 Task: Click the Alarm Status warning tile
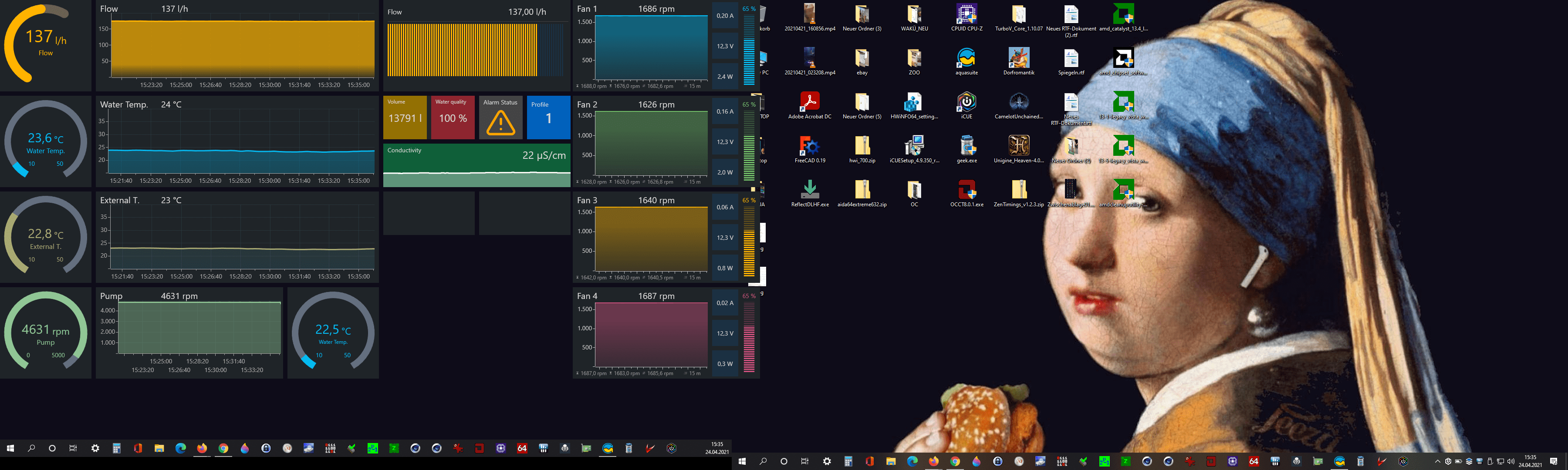(500, 117)
